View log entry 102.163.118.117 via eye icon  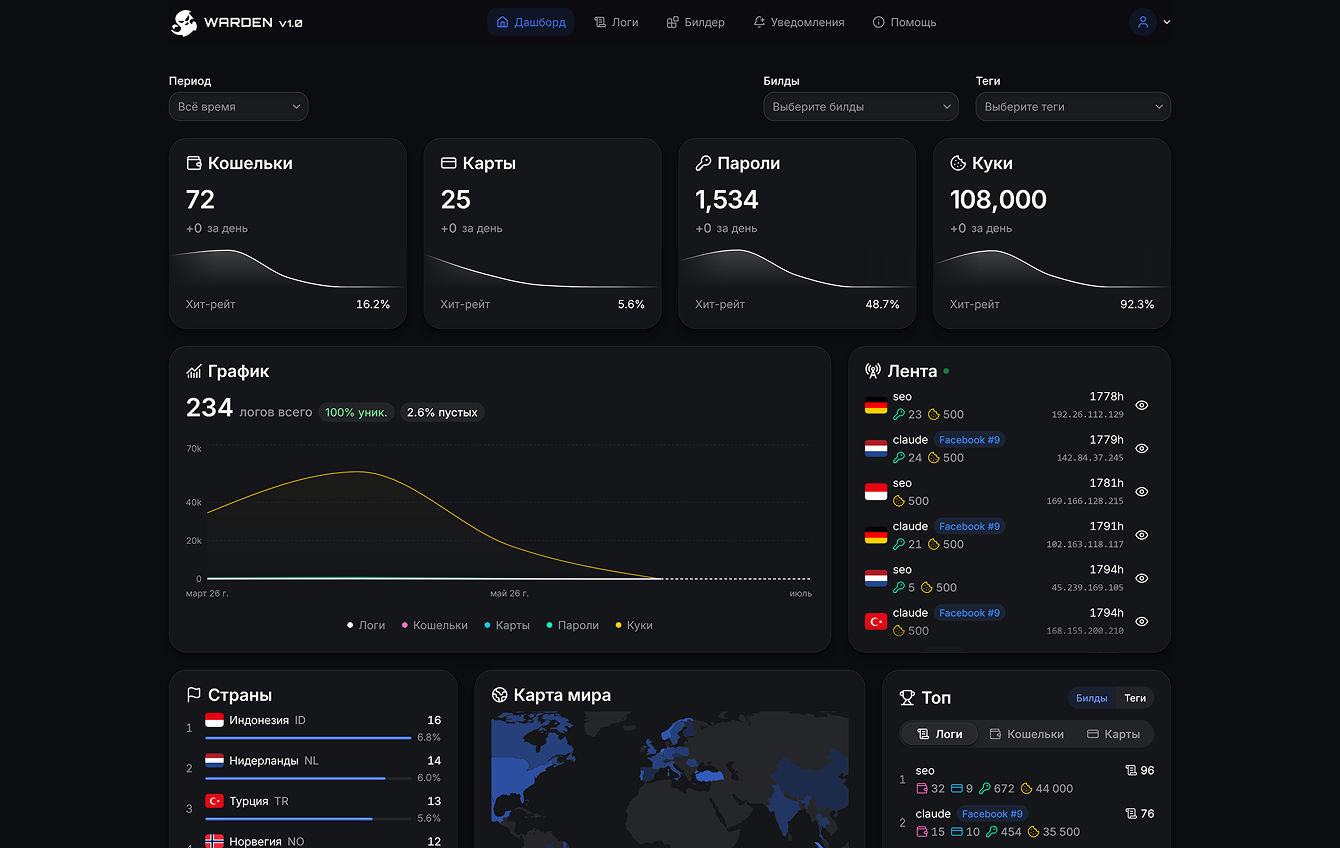(x=1142, y=535)
